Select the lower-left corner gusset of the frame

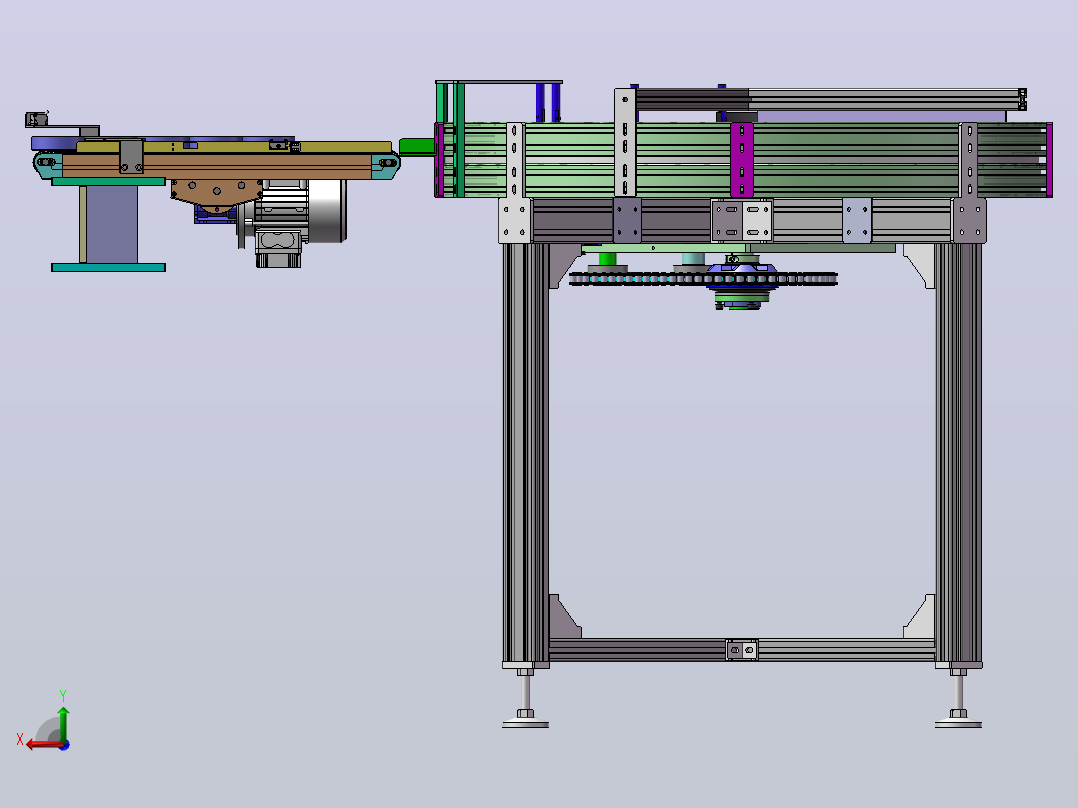pos(564,617)
